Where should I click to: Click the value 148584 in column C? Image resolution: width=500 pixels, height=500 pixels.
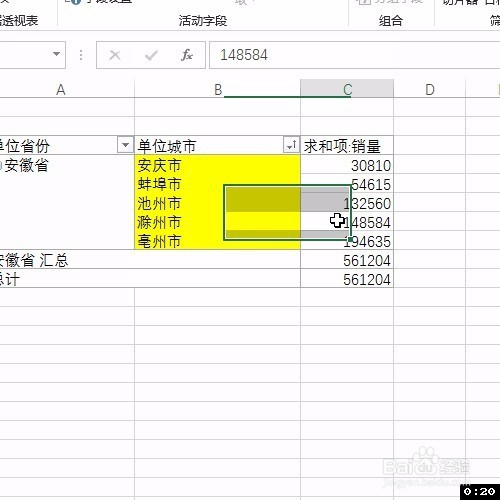tap(367, 223)
